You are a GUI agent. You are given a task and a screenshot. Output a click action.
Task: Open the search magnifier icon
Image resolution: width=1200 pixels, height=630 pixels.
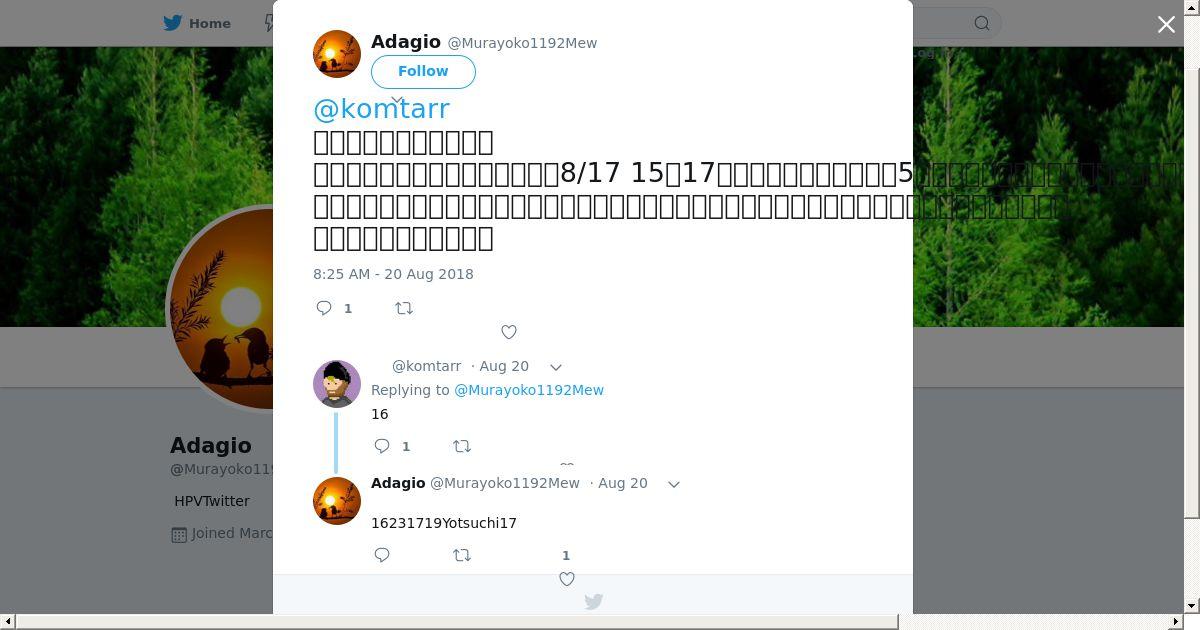click(x=982, y=23)
